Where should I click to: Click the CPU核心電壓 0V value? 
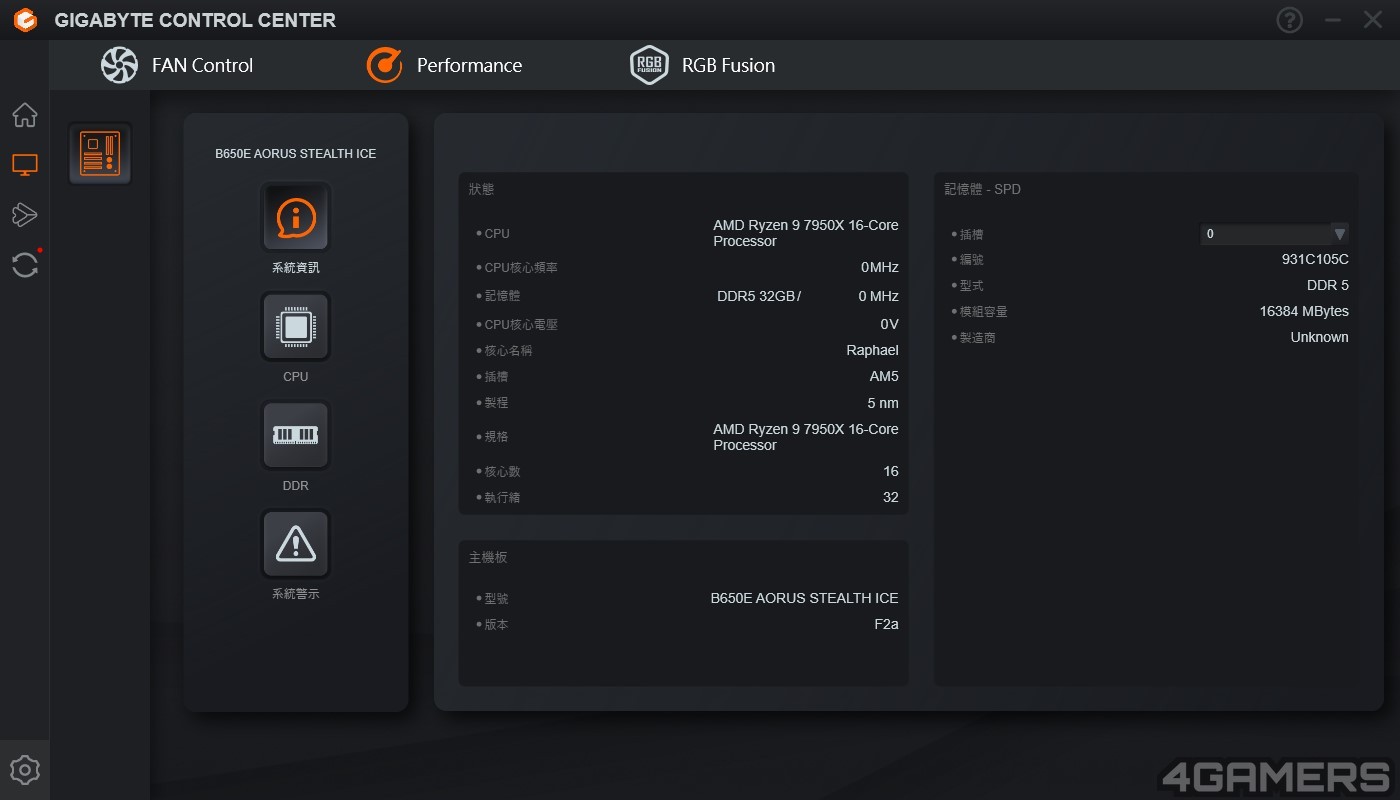[889, 324]
